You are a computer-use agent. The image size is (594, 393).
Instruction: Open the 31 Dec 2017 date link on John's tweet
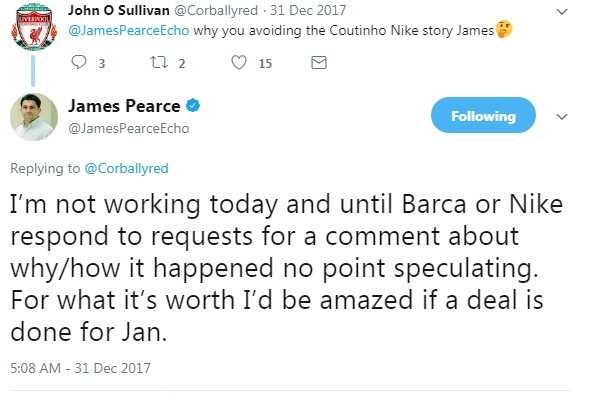(308, 10)
